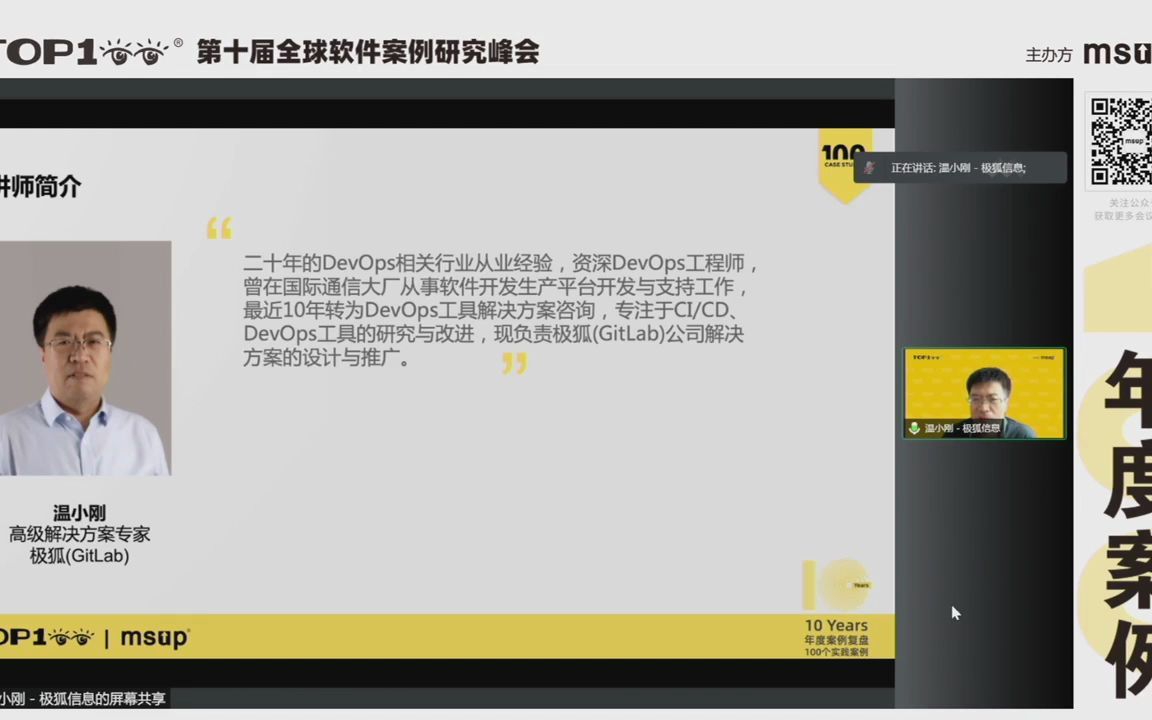Screen dimensions: 1152x720
Task: Click the TOP100 logo in the header
Action: [90, 52]
